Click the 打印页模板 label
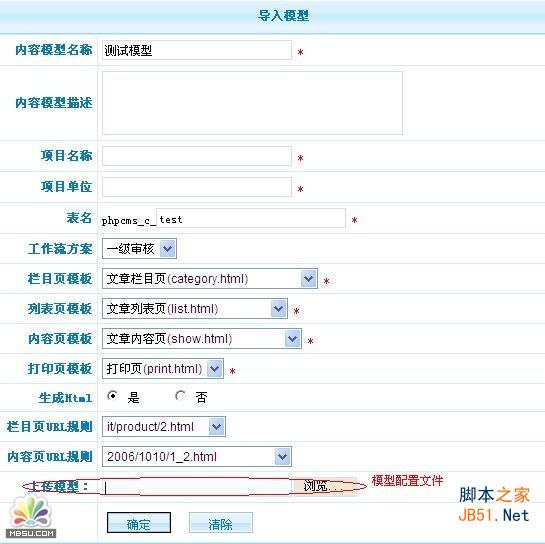The width and height of the screenshot is (545, 544). click(60, 368)
